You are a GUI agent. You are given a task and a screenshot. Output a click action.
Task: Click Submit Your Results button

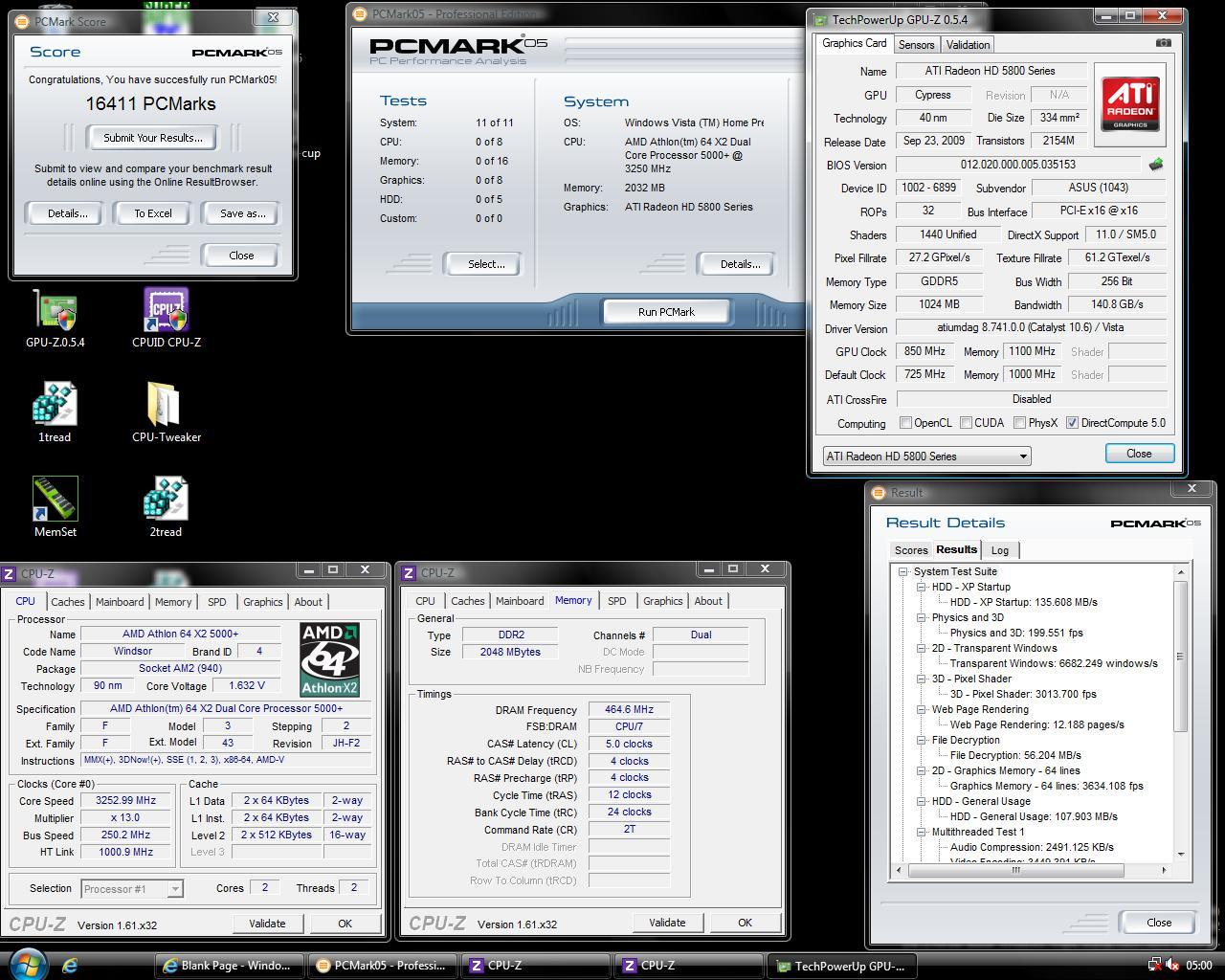(x=152, y=138)
